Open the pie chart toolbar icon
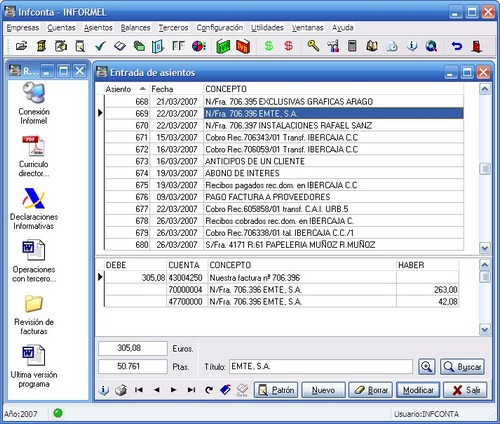The image size is (500, 424). 199,46
